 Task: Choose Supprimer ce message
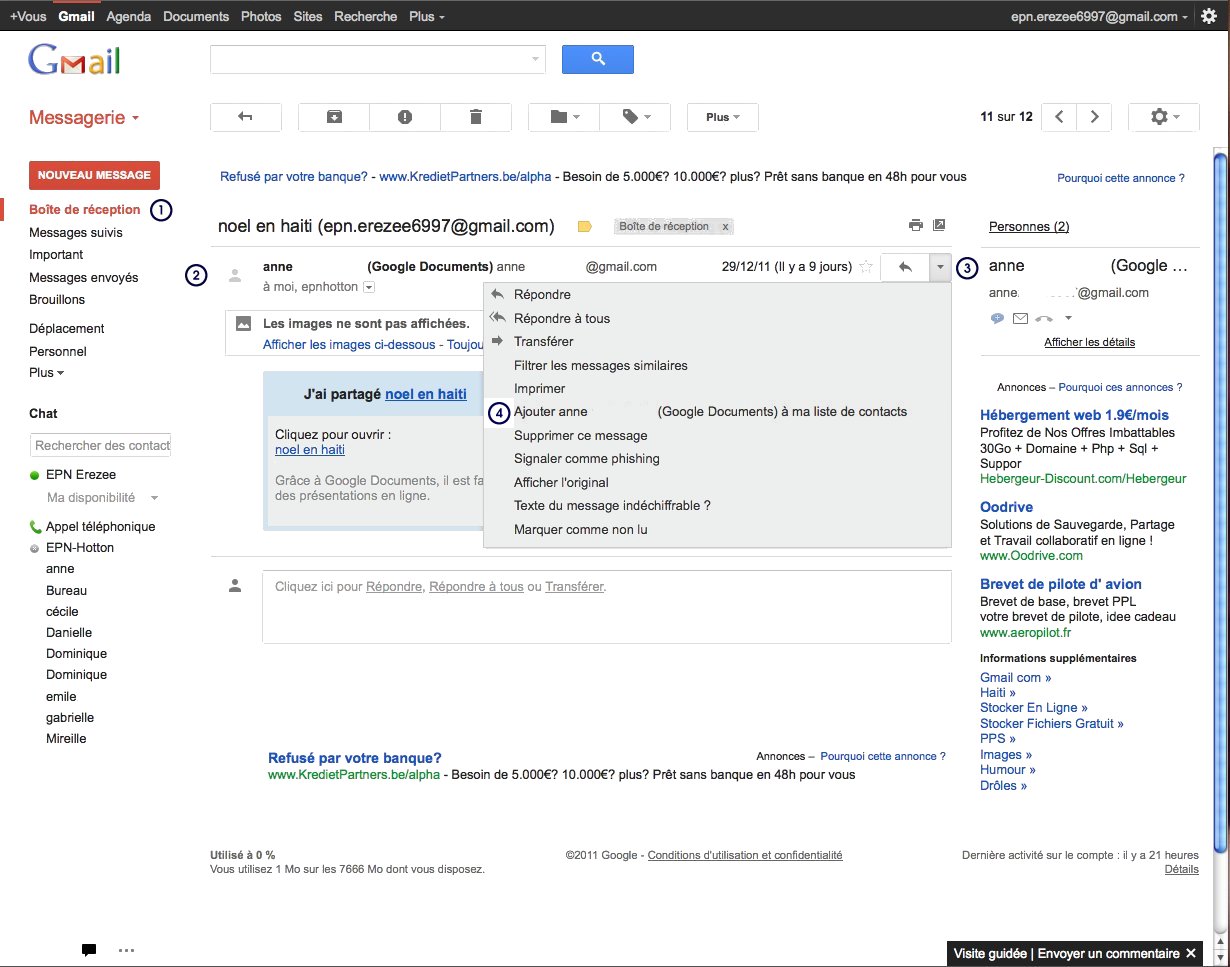tap(717, 435)
